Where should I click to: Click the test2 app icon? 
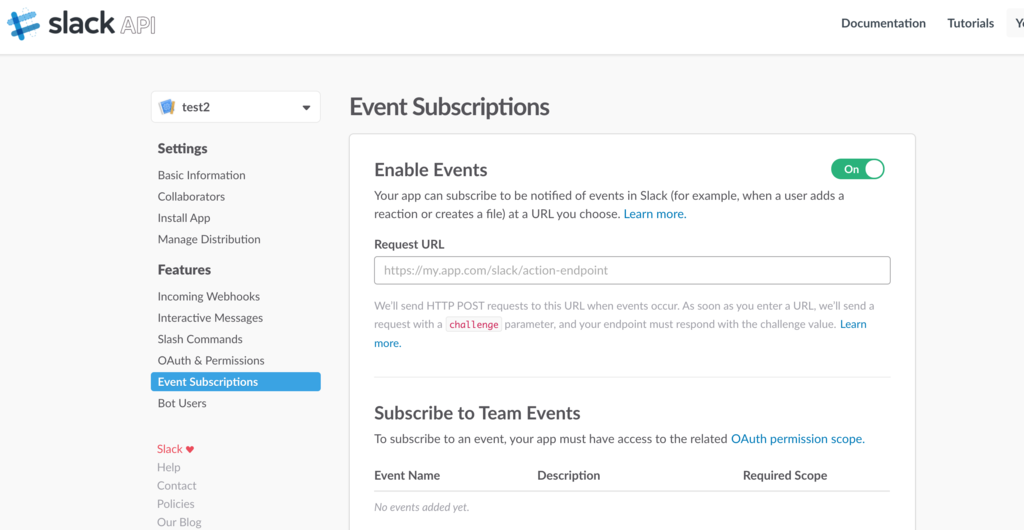pos(167,107)
